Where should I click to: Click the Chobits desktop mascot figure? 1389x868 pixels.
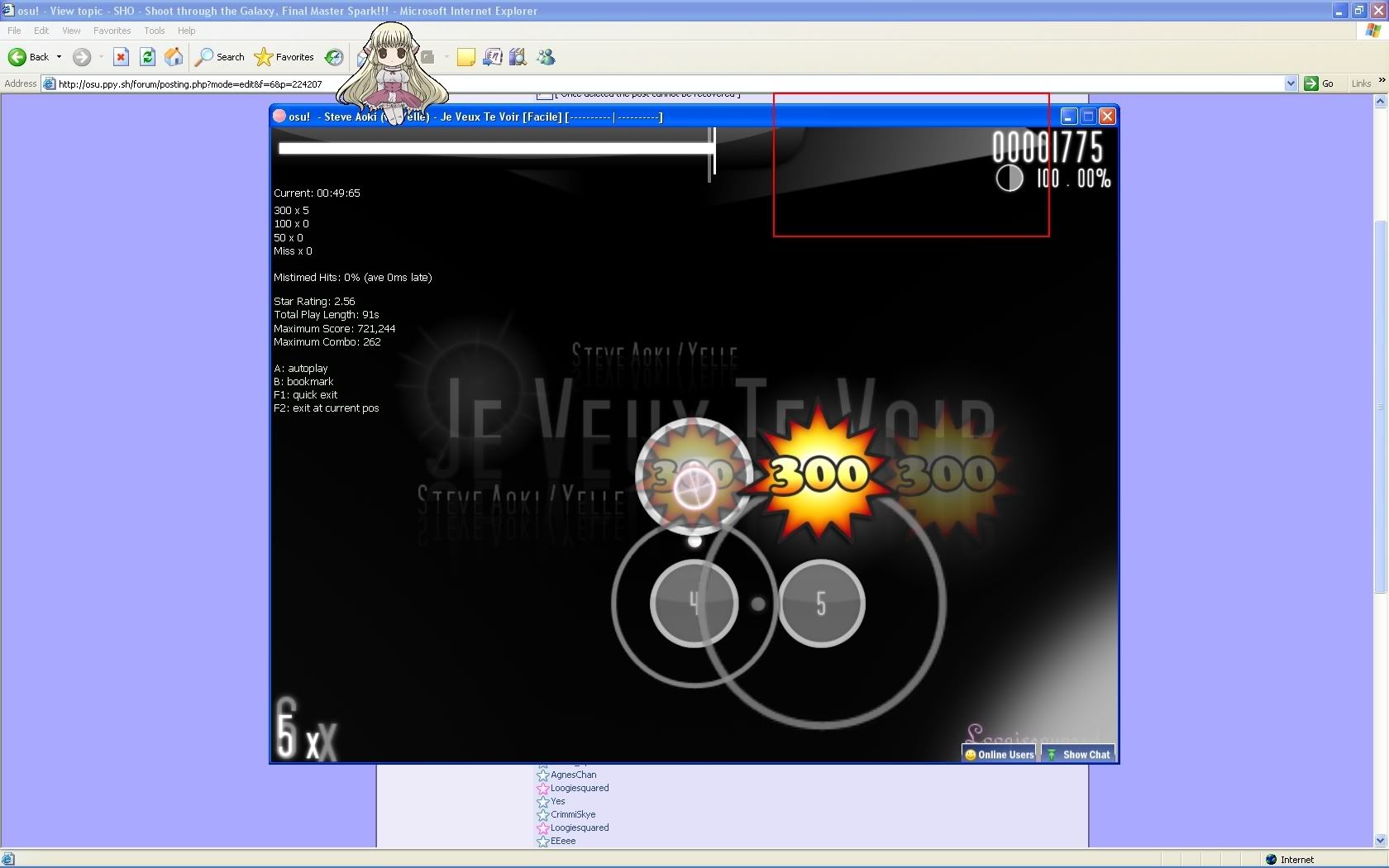pyautogui.click(x=393, y=73)
